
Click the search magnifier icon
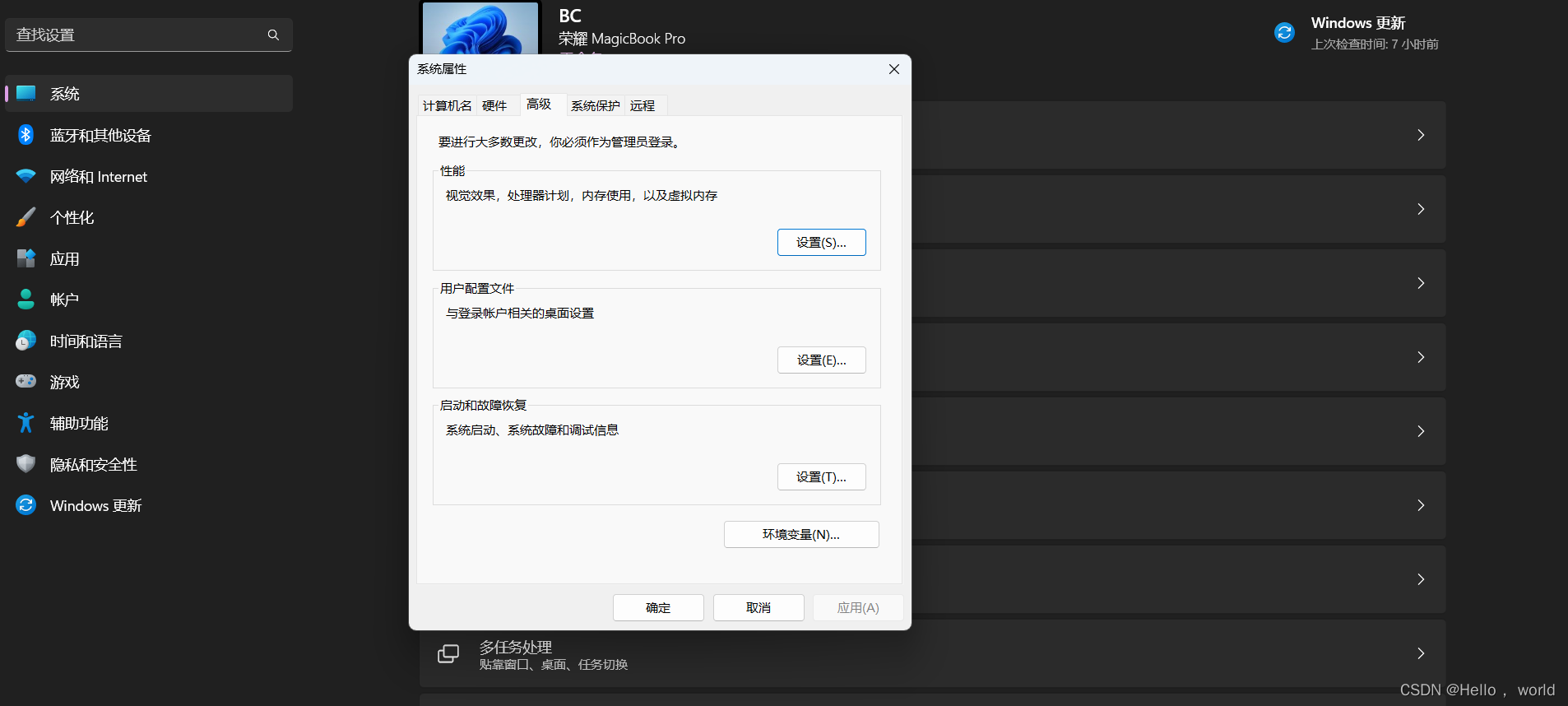(x=273, y=35)
